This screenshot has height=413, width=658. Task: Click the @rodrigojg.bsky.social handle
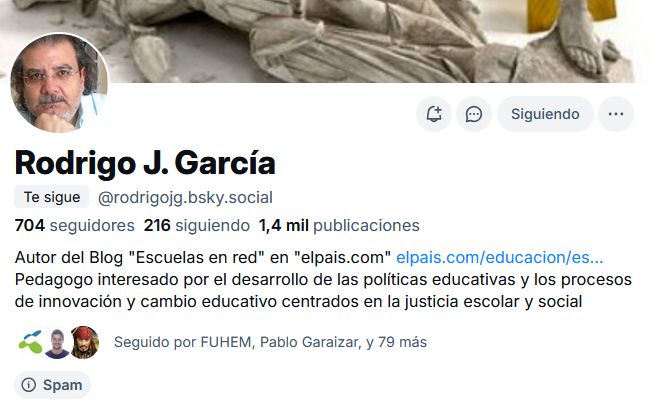(x=185, y=197)
